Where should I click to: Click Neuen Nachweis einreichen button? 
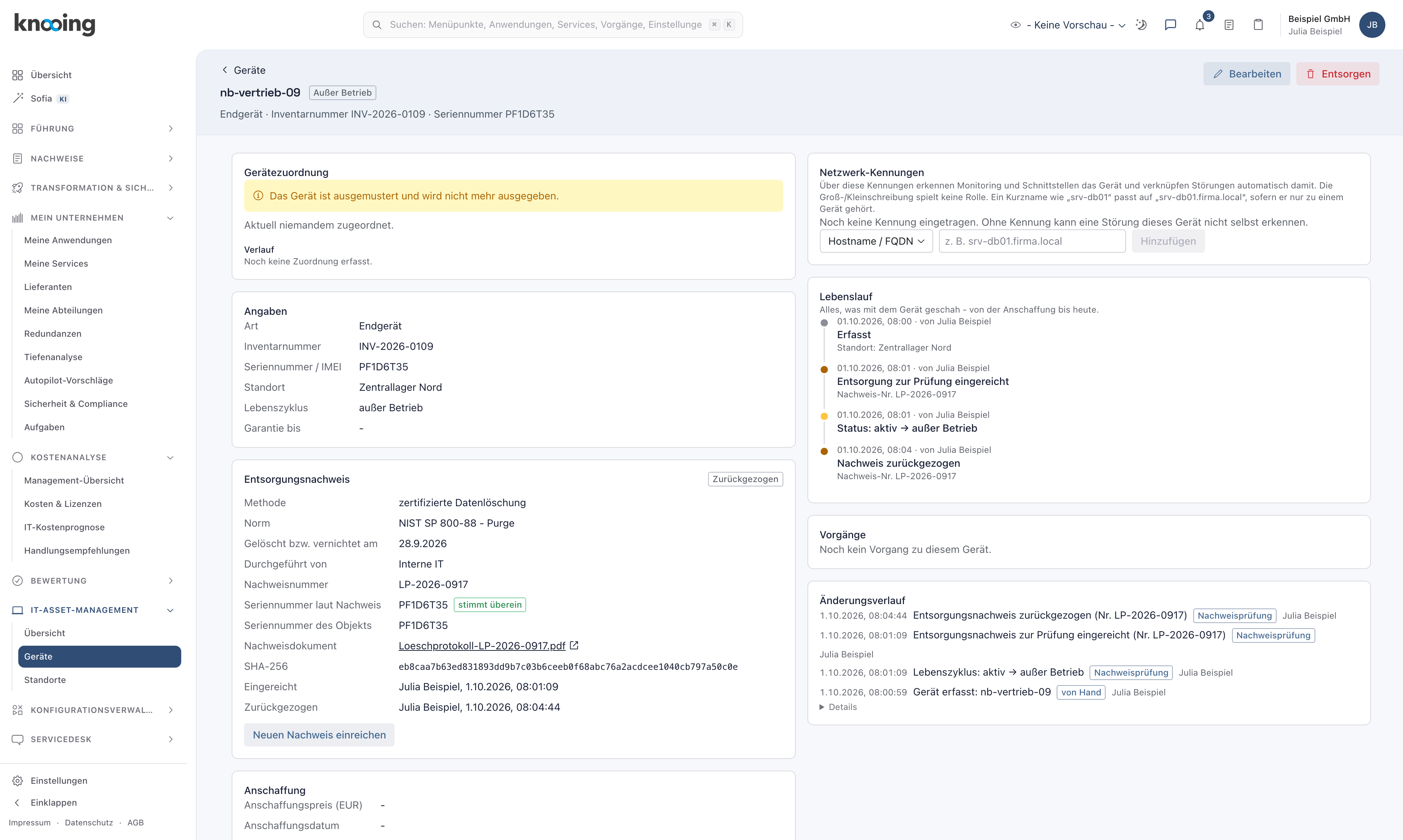(319, 735)
